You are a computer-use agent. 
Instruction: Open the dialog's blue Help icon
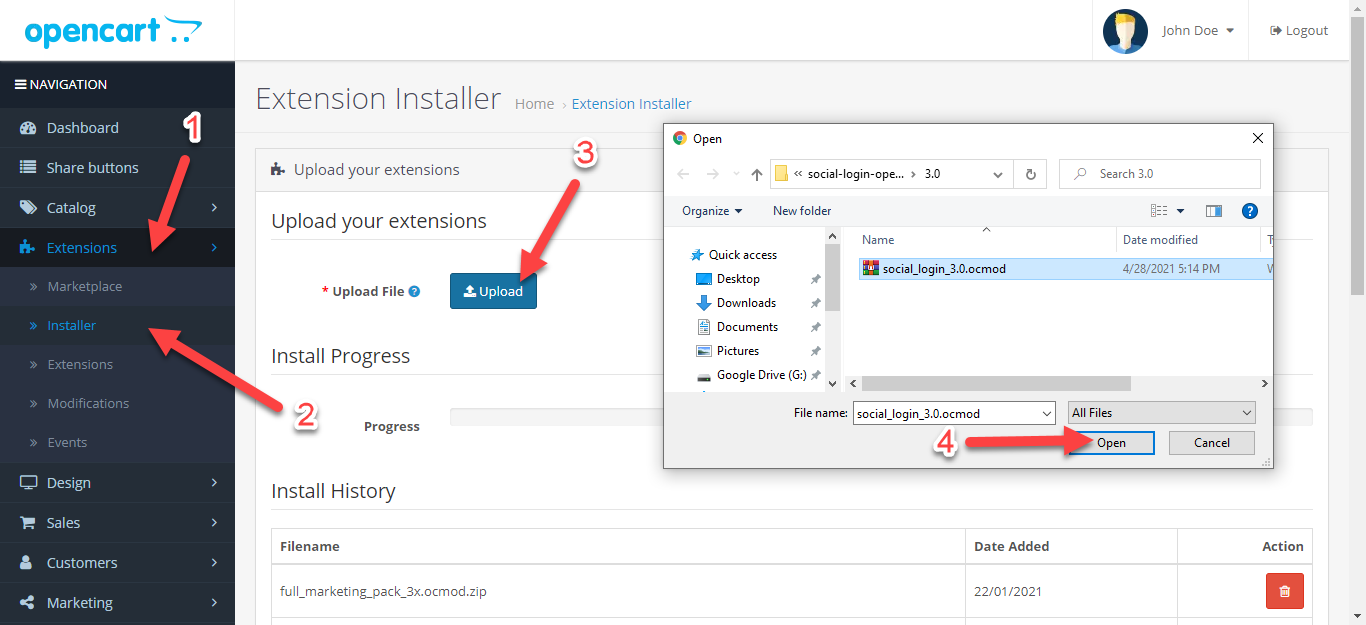click(x=1249, y=211)
